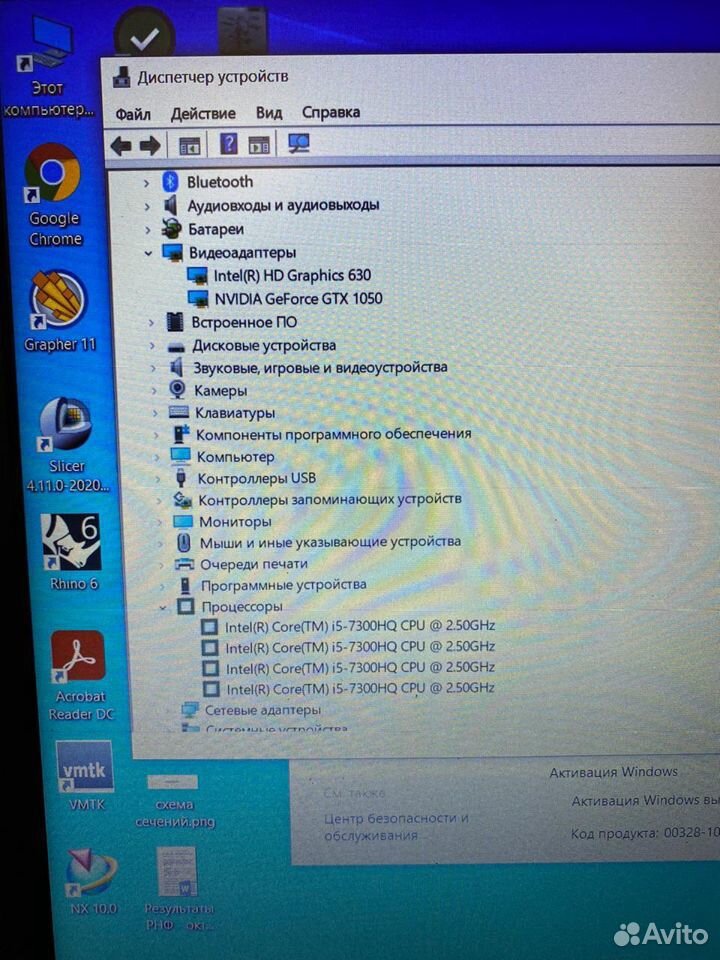This screenshot has height=960, width=720.
Task: Click Диспетчер устройств window title icon
Action: pos(122,78)
